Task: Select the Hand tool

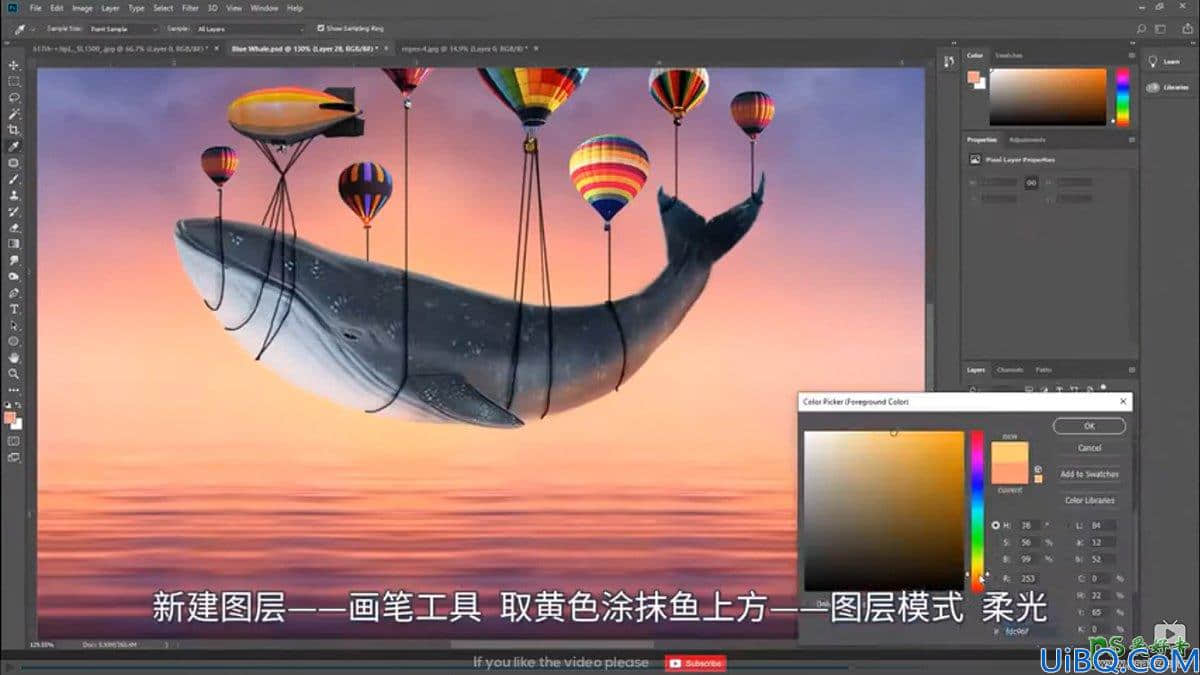Action: 14,357
